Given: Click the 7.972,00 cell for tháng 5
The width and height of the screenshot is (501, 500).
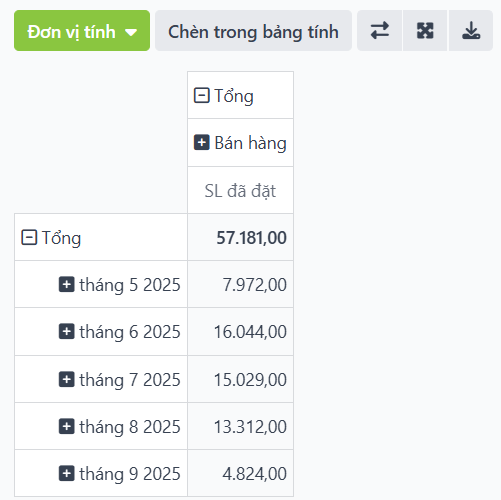Looking at the screenshot, I should coord(240,284).
